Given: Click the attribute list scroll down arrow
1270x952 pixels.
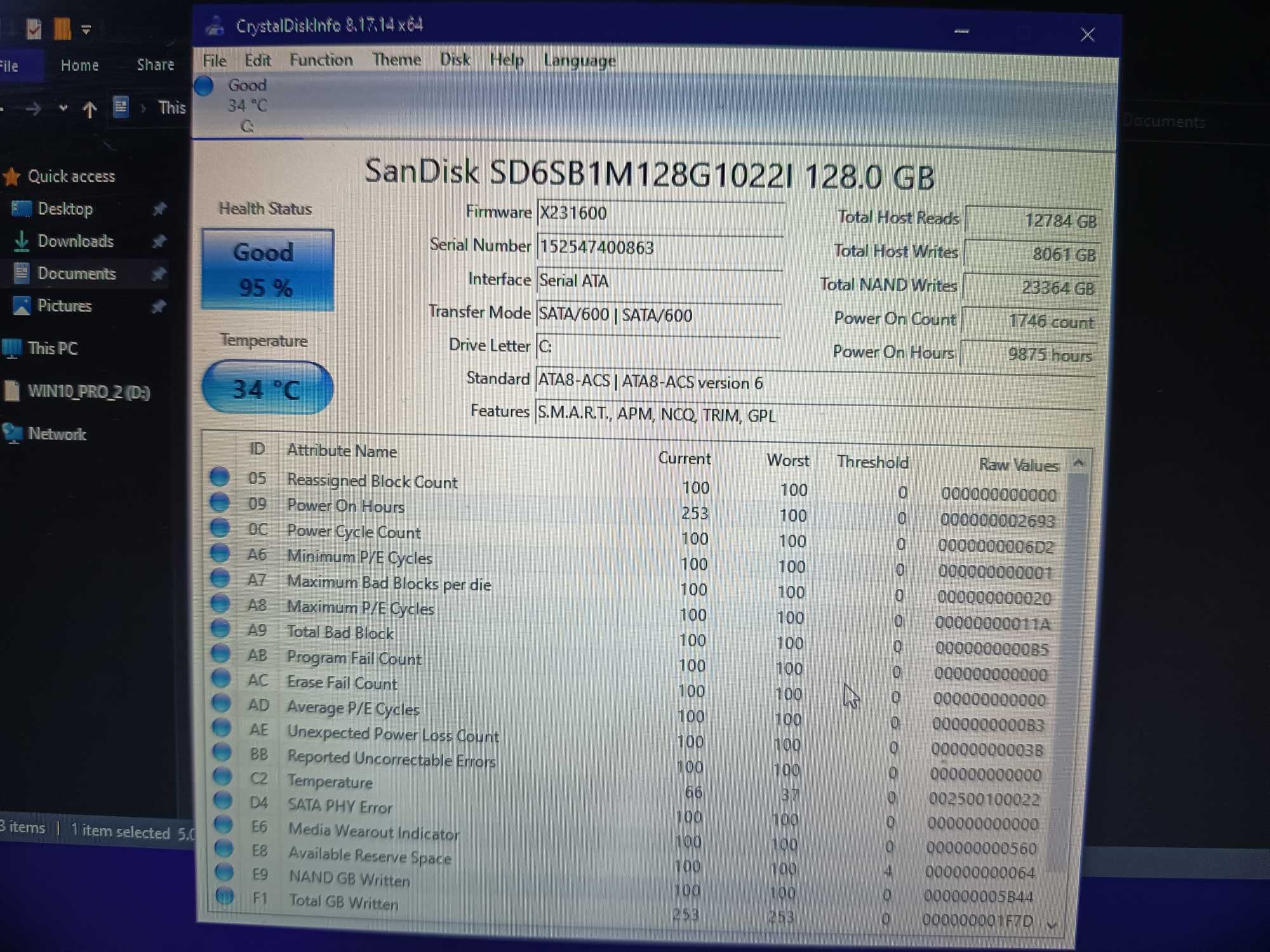Looking at the screenshot, I should (1052, 926).
